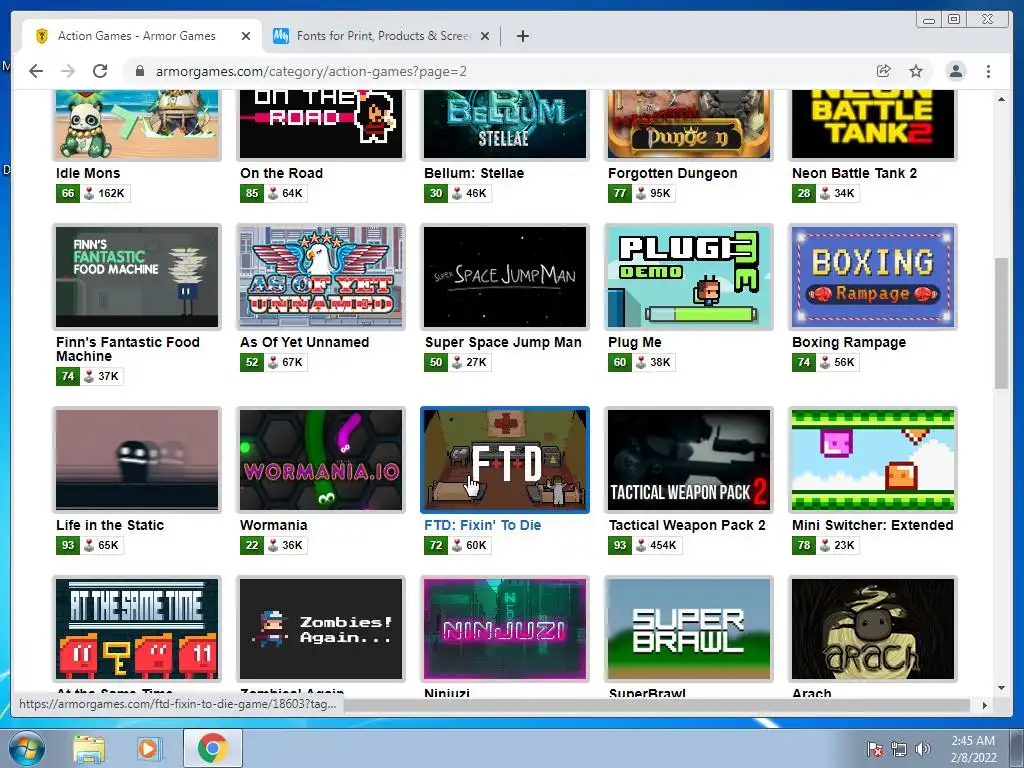Viewport: 1024px width, 768px height.
Task: Switch to Action Games - Armor Games tab
Action: [x=142, y=36]
